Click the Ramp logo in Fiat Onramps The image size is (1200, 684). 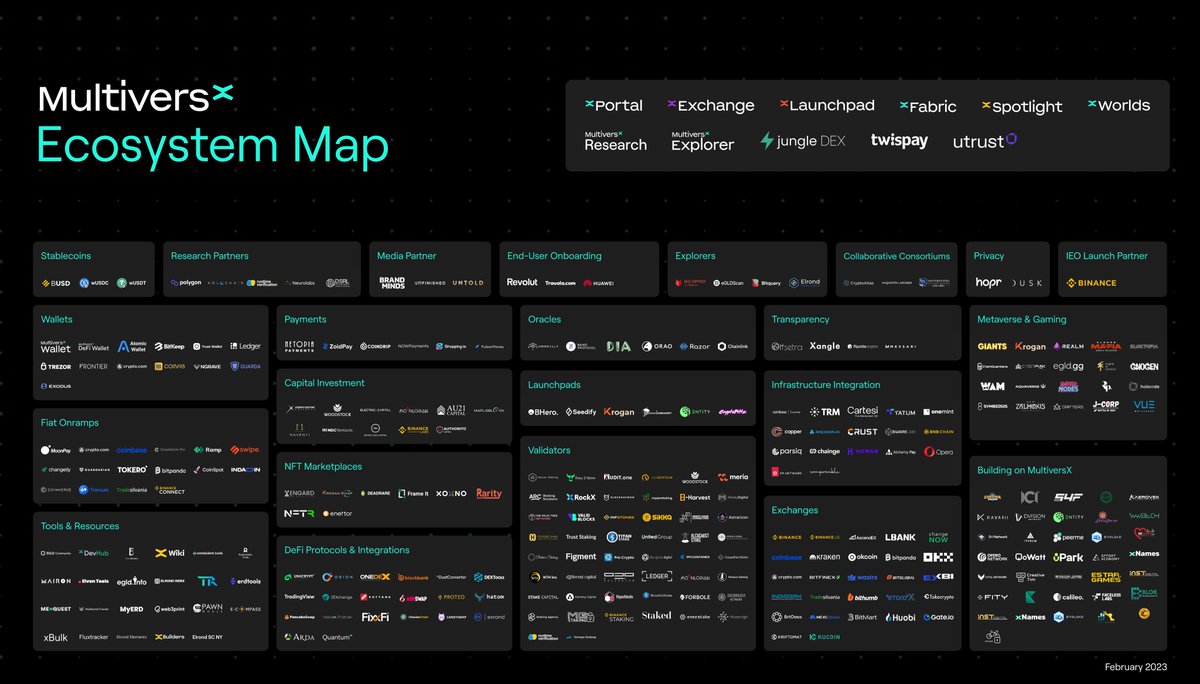click(x=208, y=450)
